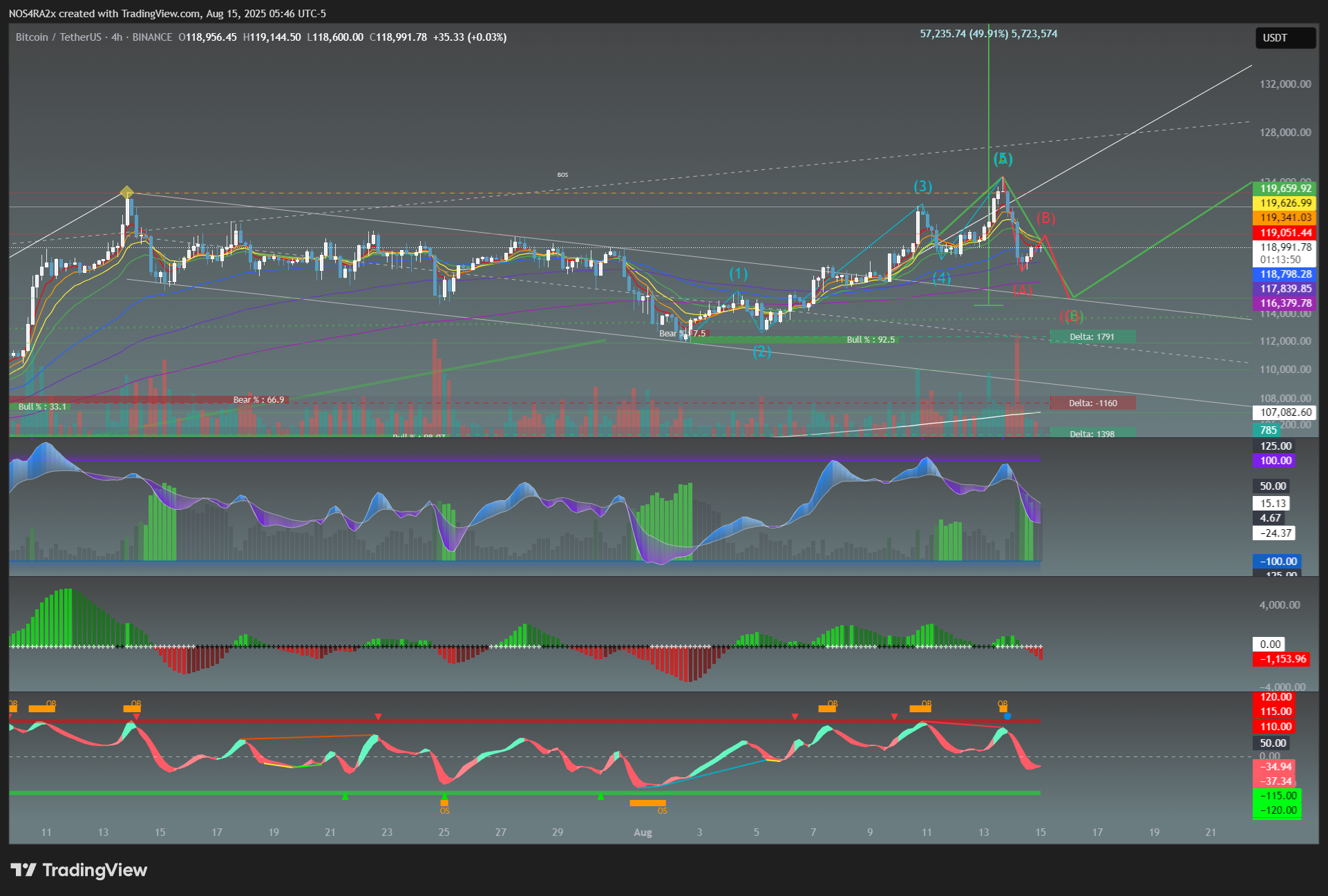Select the orange 119,341.03 price label
Viewport: 1328px width, 896px height.
click(1285, 218)
